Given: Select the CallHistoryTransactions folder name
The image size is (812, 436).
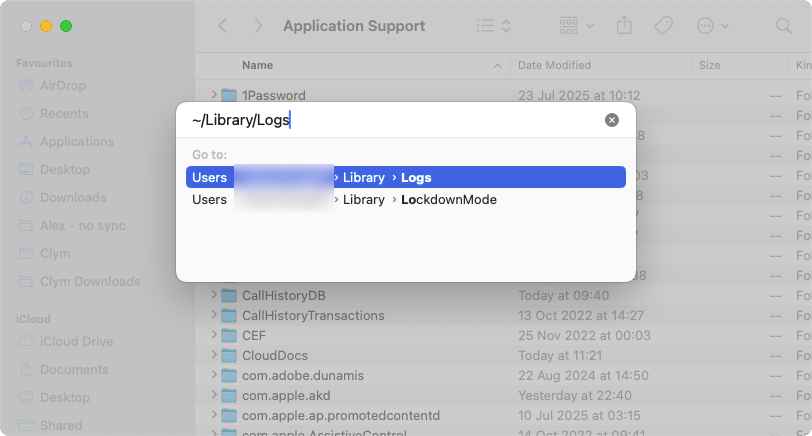Looking at the screenshot, I should pyautogui.click(x=313, y=315).
